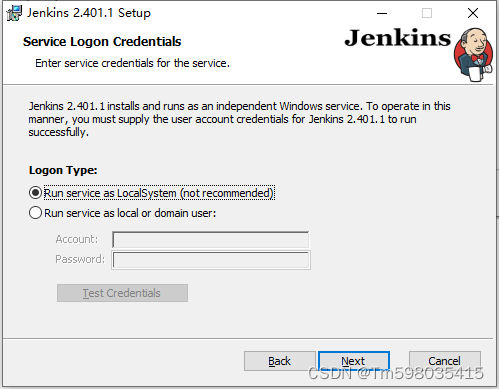The image size is (499, 389).
Task: Close the Jenkins Setup window
Action: (473, 13)
